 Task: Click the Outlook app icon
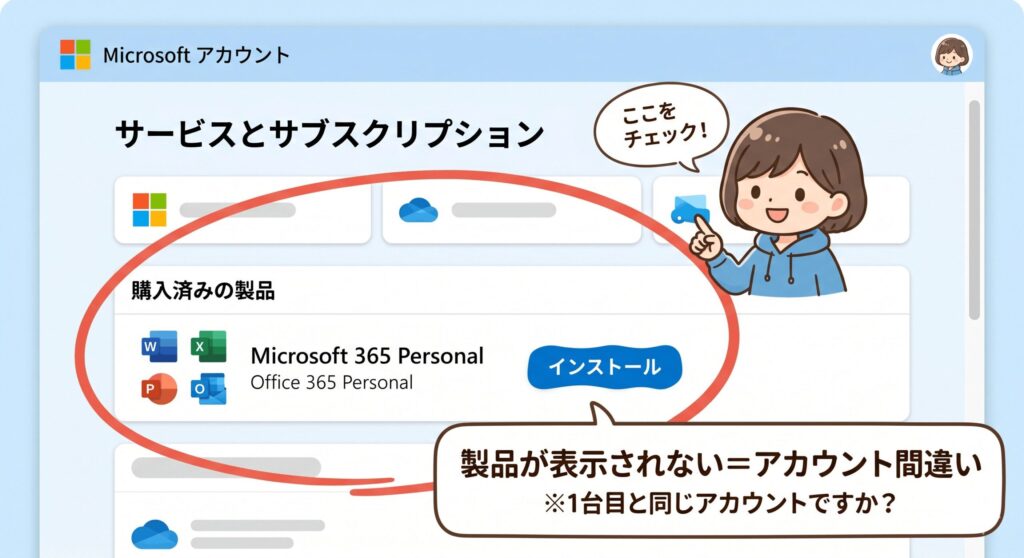point(208,389)
